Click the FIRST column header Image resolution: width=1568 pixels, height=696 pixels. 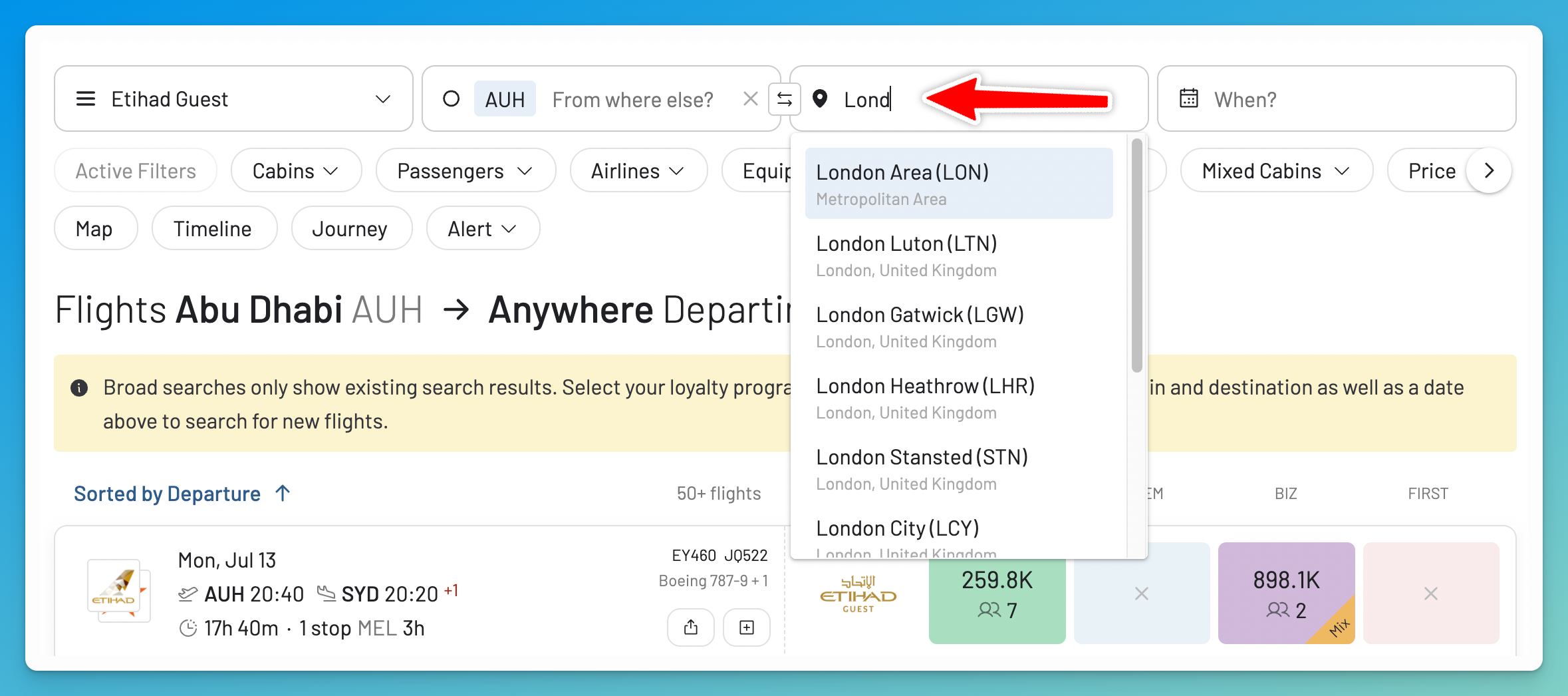[x=1428, y=494]
